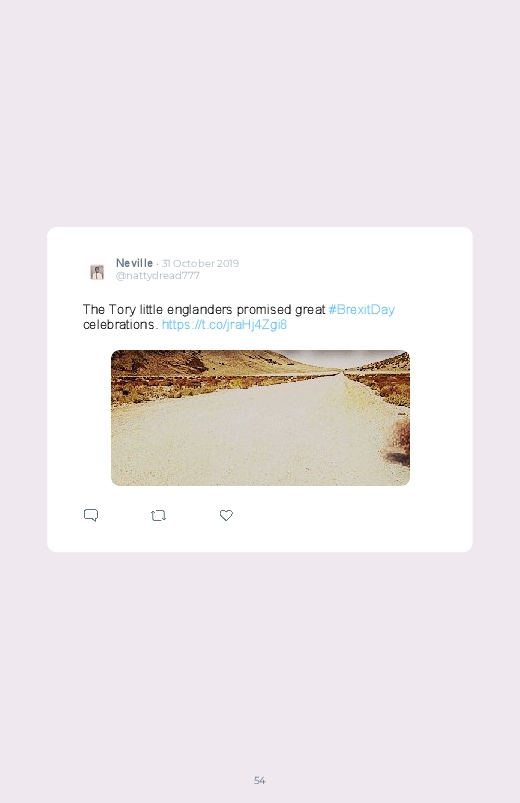Tap the looping arrows retweet icon
The width and height of the screenshot is (520, 803).
pos(158,515)
